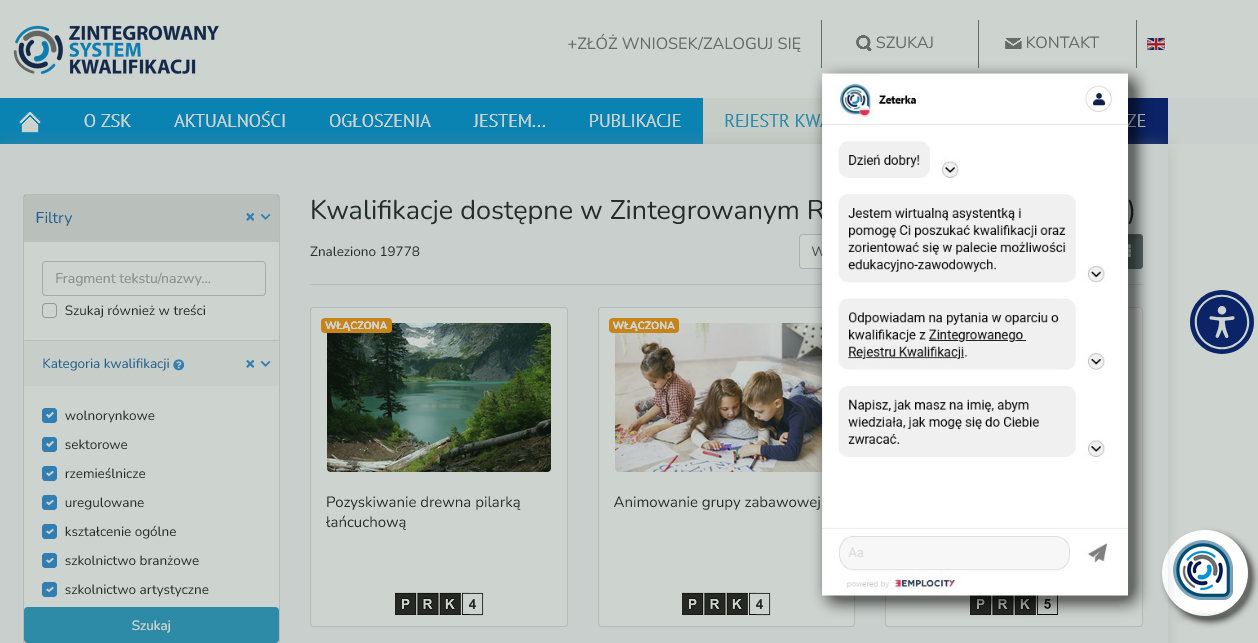Screen dimensions: 1258x643
Task: Select the REJESTR KWALIFIKACJI tab
Action: [x=762, y=121]
